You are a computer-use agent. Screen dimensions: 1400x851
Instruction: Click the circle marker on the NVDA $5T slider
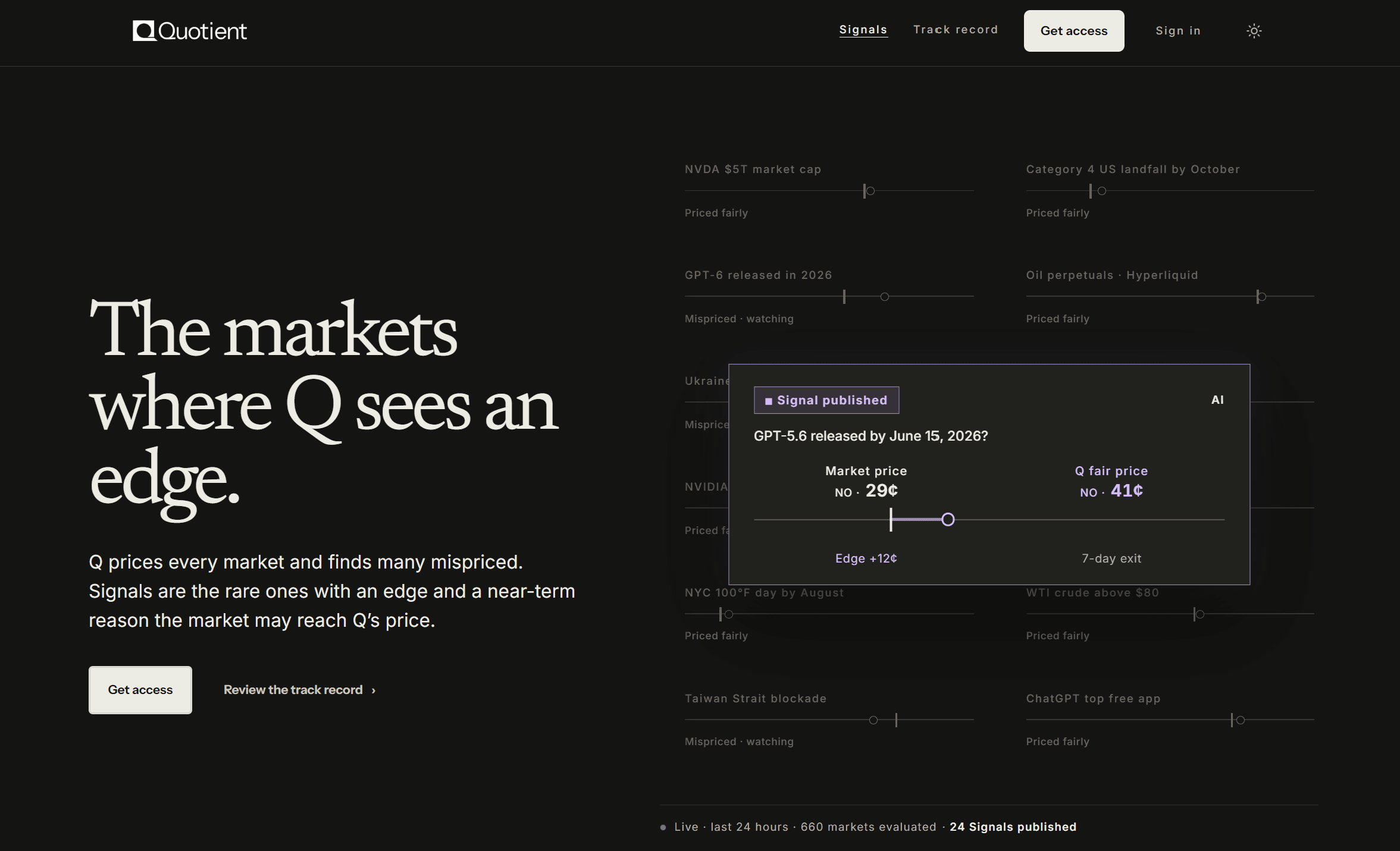tap(870, 191)
